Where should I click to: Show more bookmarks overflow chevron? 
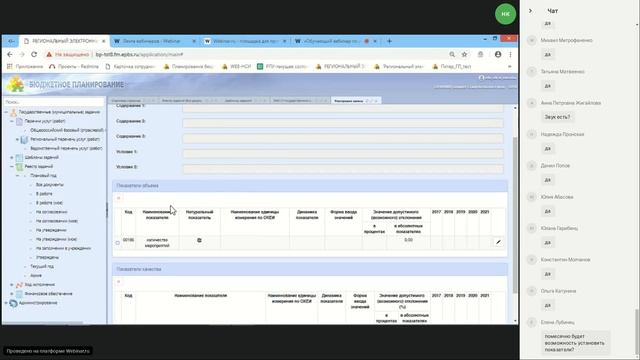(x=509, y=67)
